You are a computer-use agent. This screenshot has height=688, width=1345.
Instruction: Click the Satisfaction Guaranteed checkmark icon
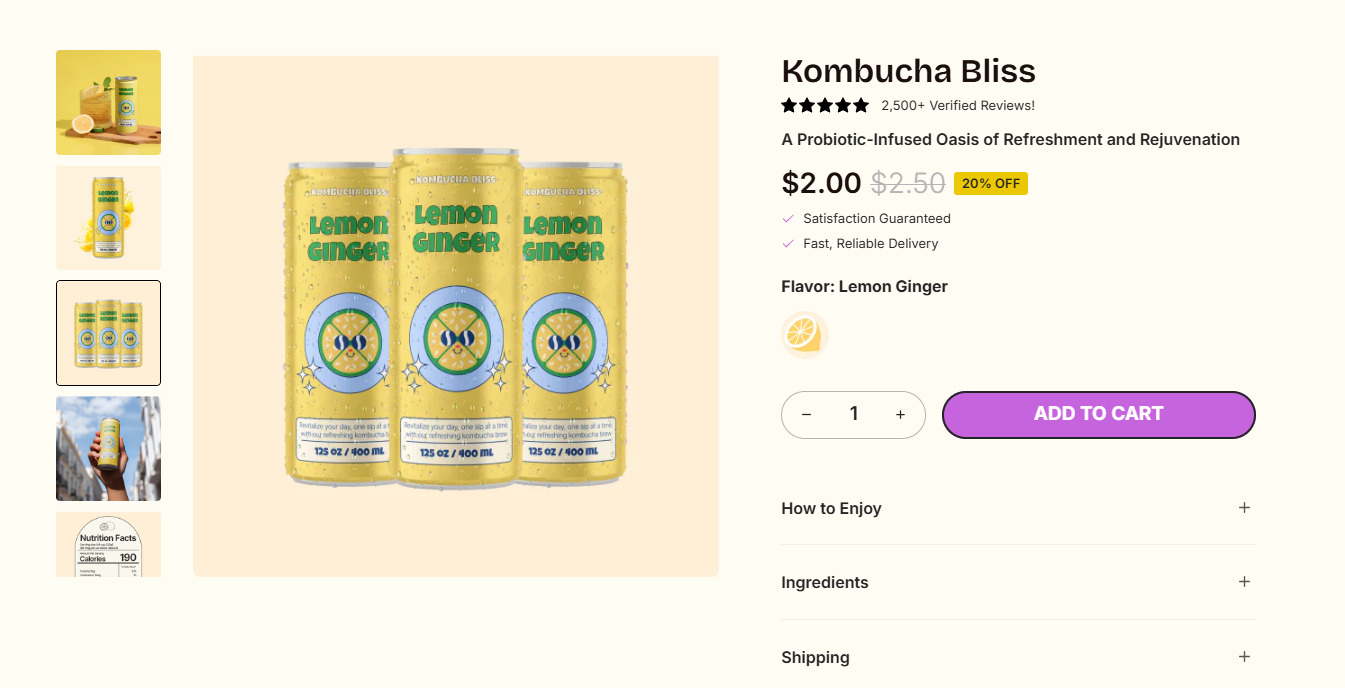[x=788, y=219]
